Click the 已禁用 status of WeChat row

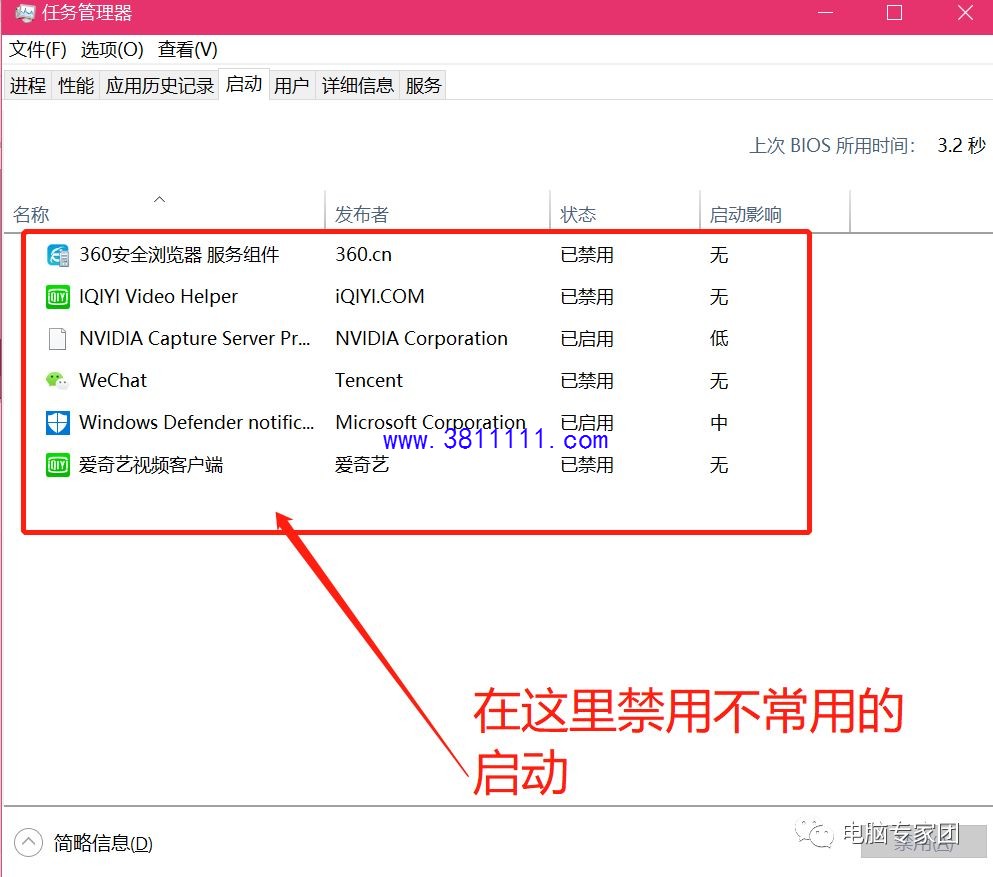pos(587,381)
